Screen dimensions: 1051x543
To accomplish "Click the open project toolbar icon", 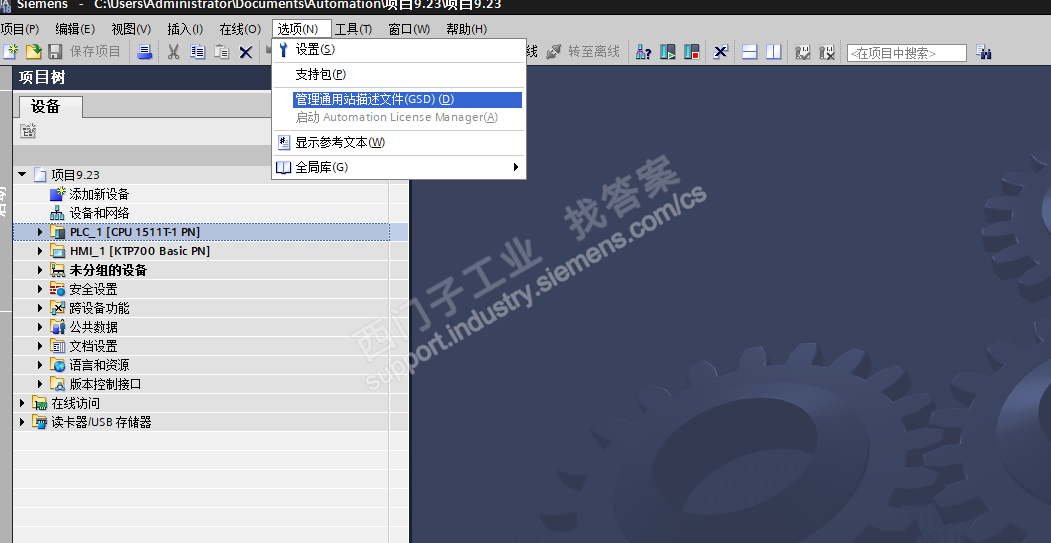I will click(x=33, y=52).
